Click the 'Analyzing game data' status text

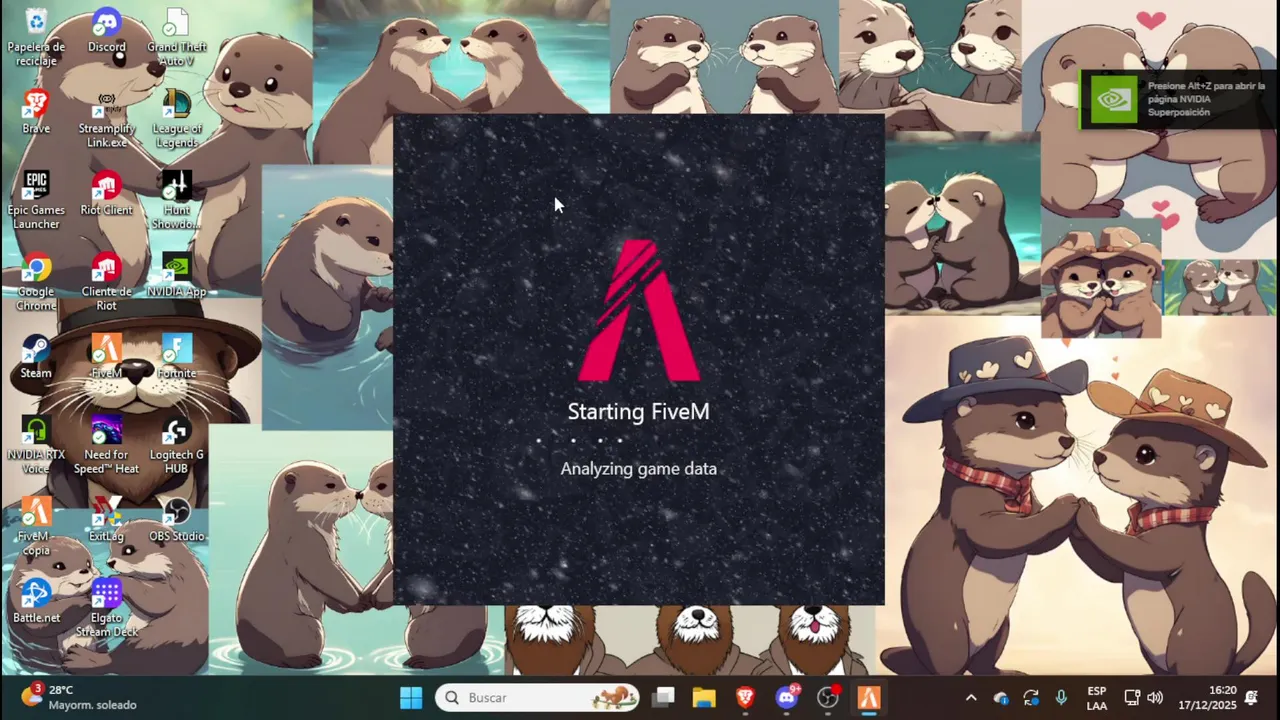(638, 468)
